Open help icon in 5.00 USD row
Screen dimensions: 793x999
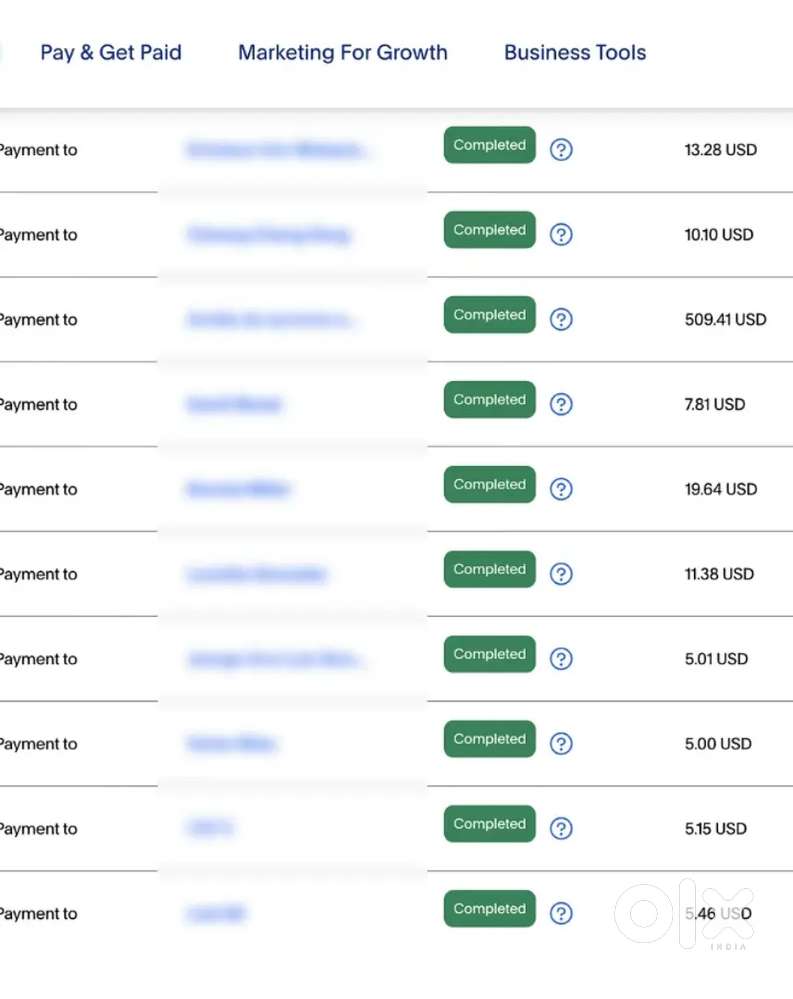pos(562,744)
